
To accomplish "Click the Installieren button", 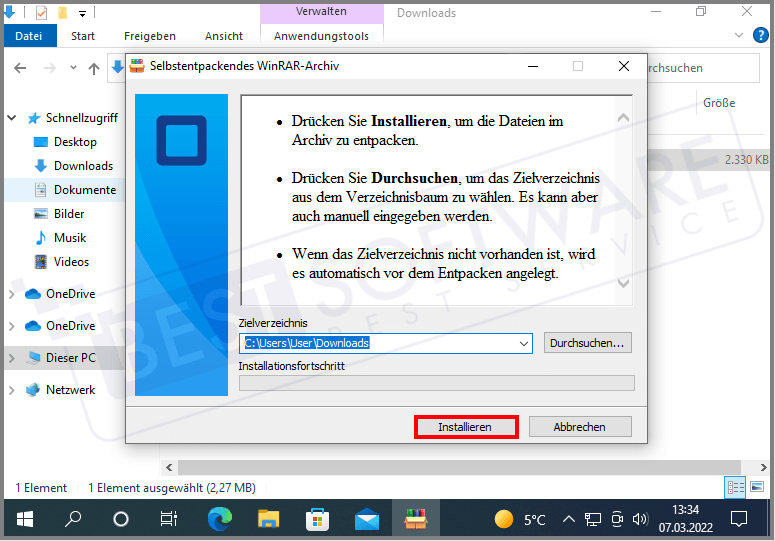I will (465, 427).
